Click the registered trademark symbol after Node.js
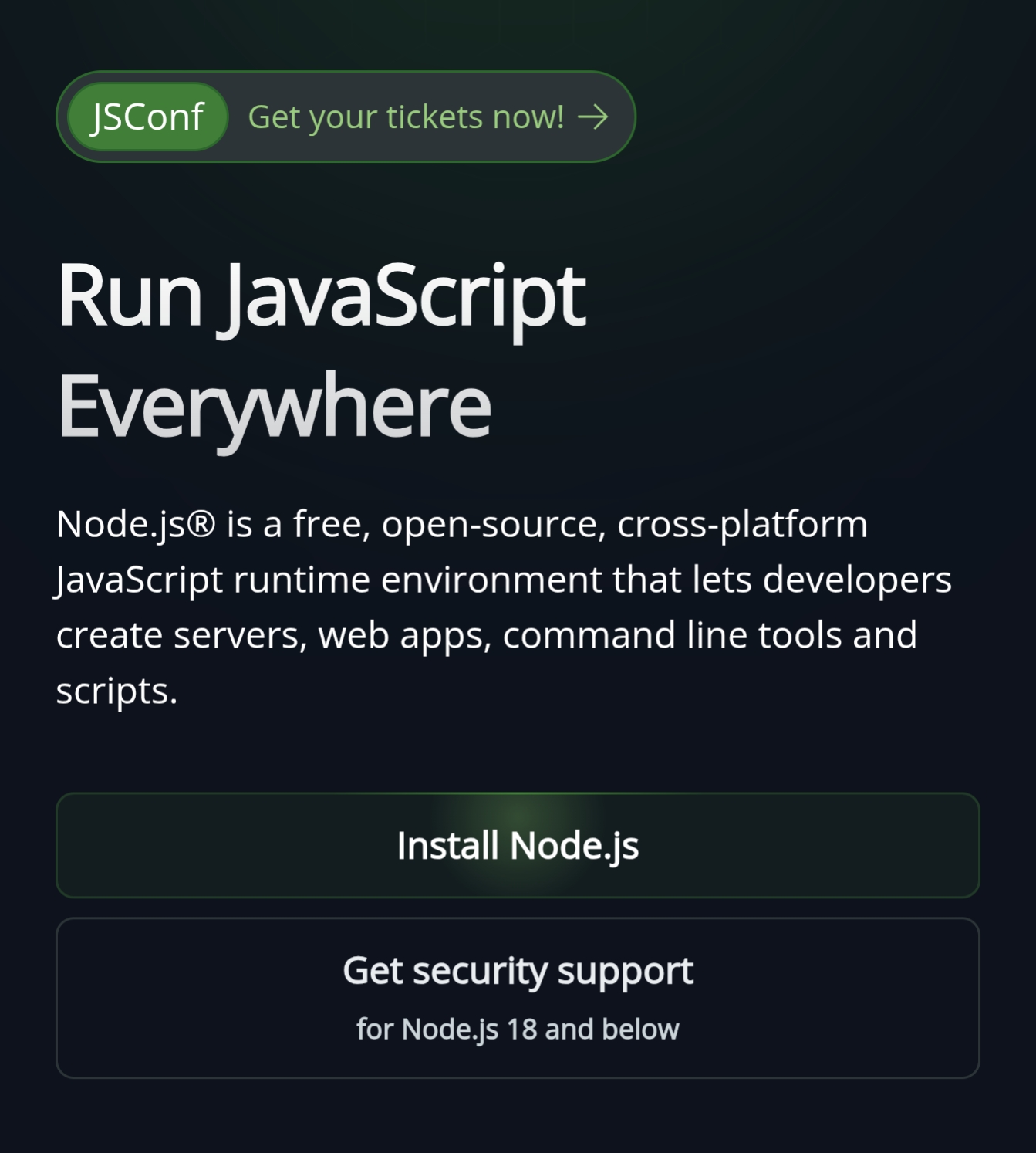 tap(201, 525)
